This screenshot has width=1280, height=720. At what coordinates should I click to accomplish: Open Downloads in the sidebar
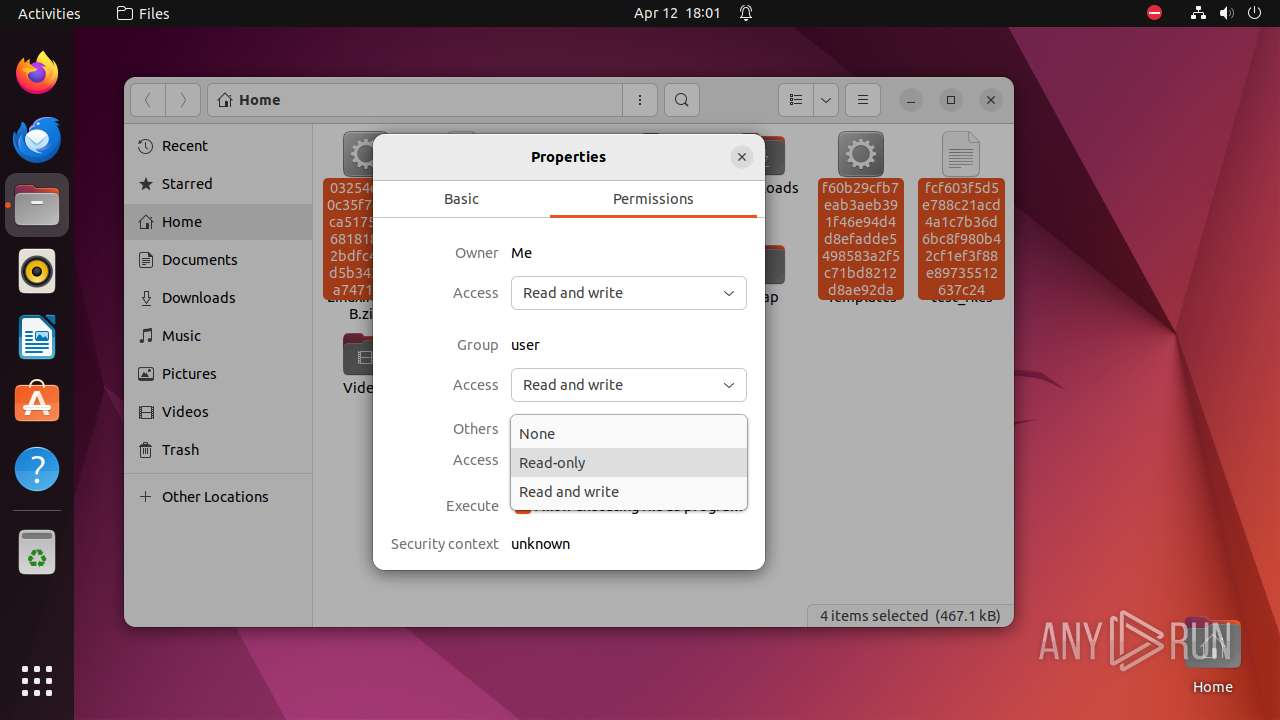[x=218, y=298]
